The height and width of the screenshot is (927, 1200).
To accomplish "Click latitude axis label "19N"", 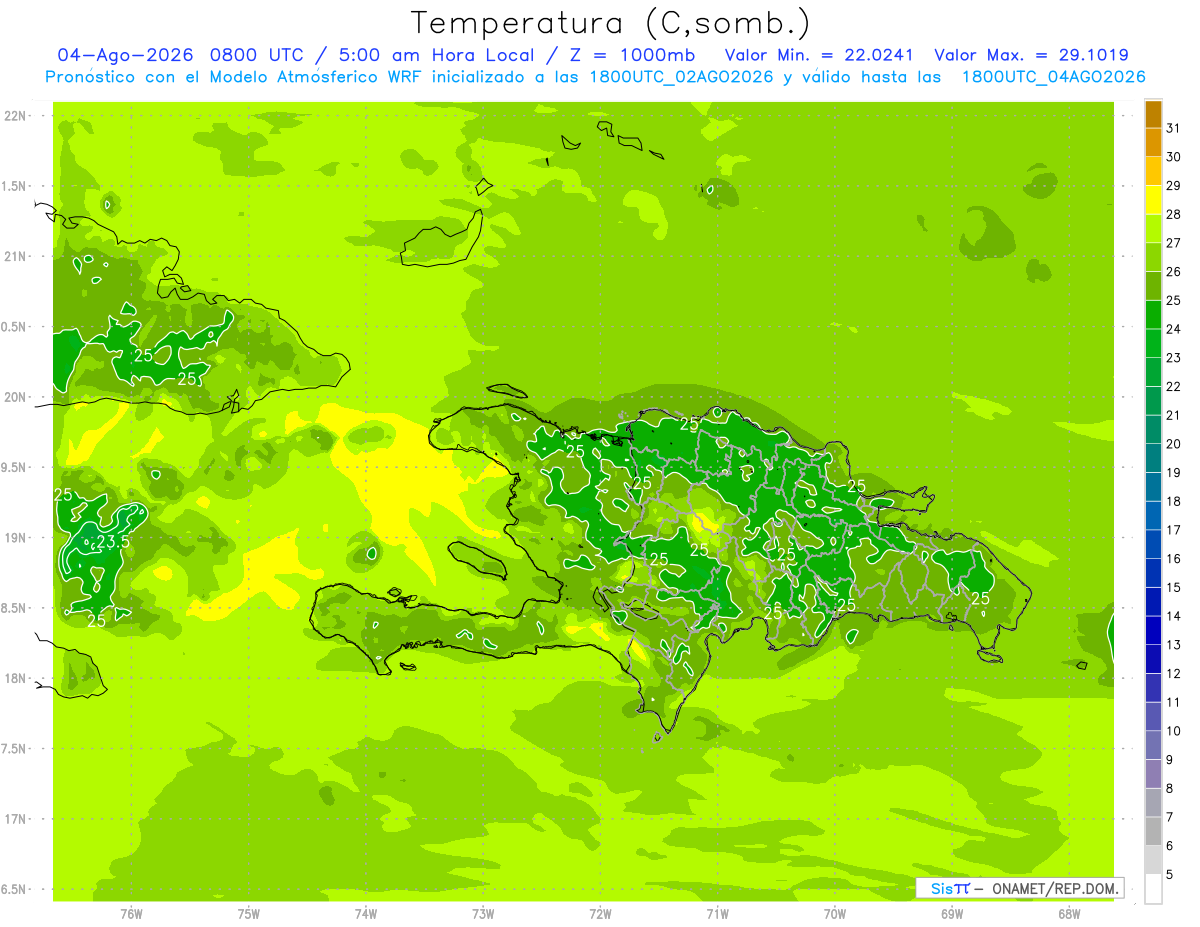I will [14, 537].
